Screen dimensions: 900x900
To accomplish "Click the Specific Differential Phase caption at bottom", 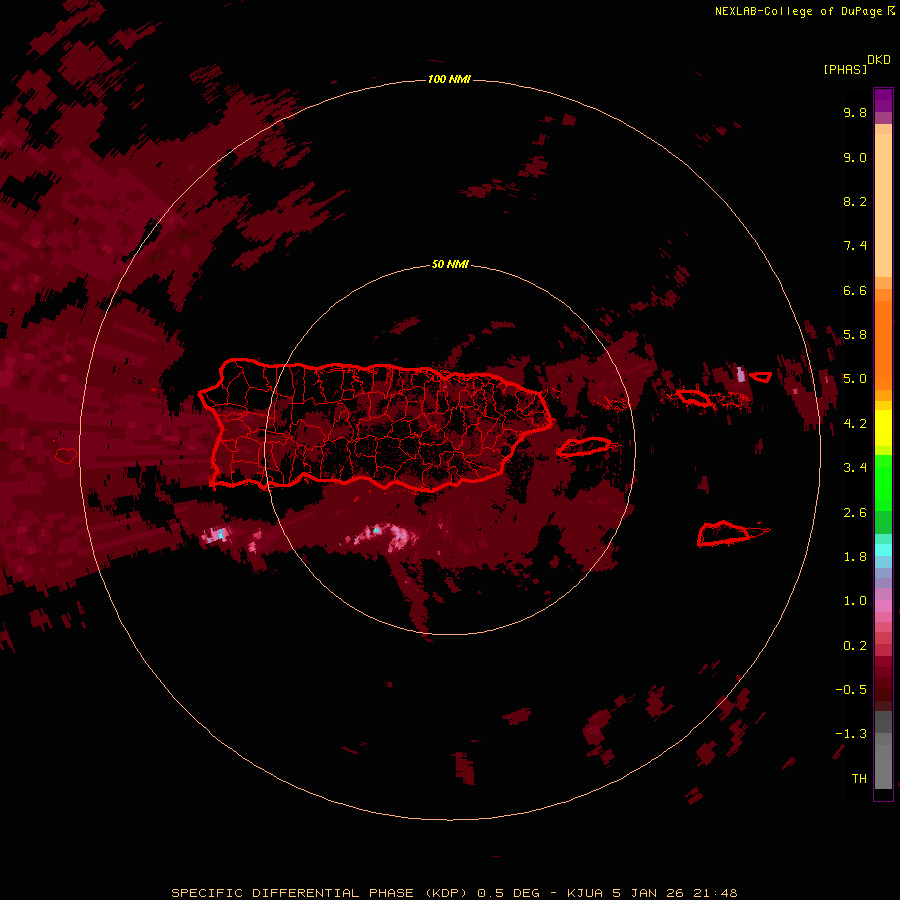I will coord(454,893).
